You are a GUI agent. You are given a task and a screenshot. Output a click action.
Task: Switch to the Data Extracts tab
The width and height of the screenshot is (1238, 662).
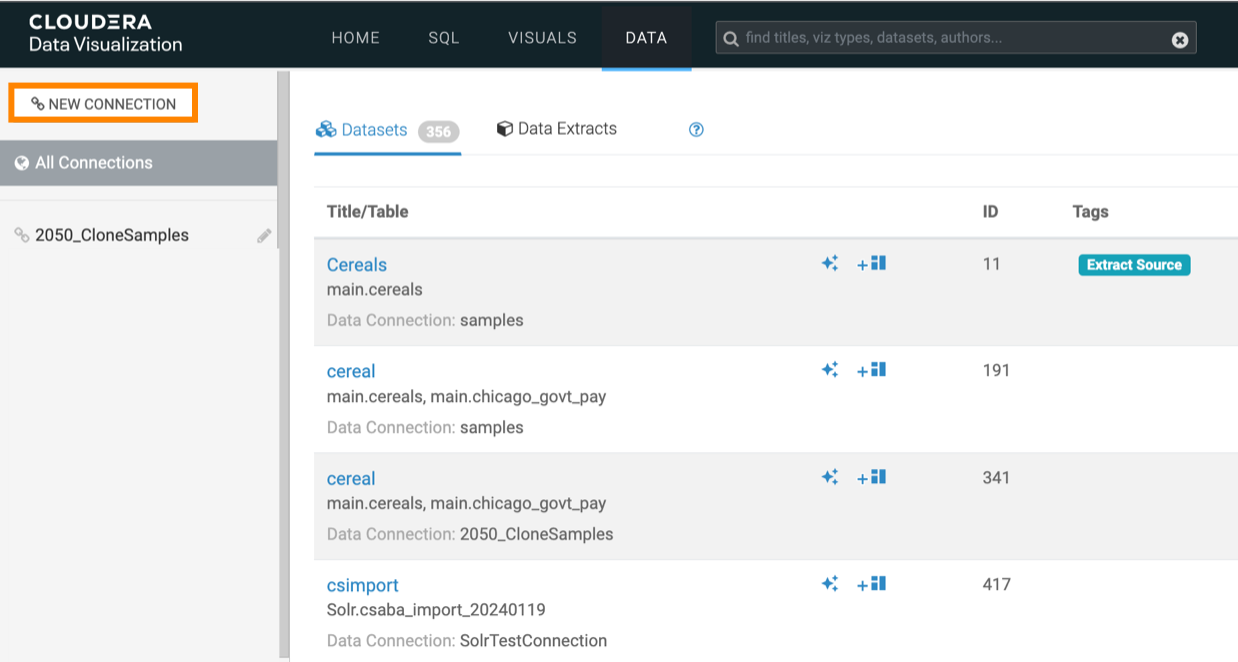[x=557, y=129]
